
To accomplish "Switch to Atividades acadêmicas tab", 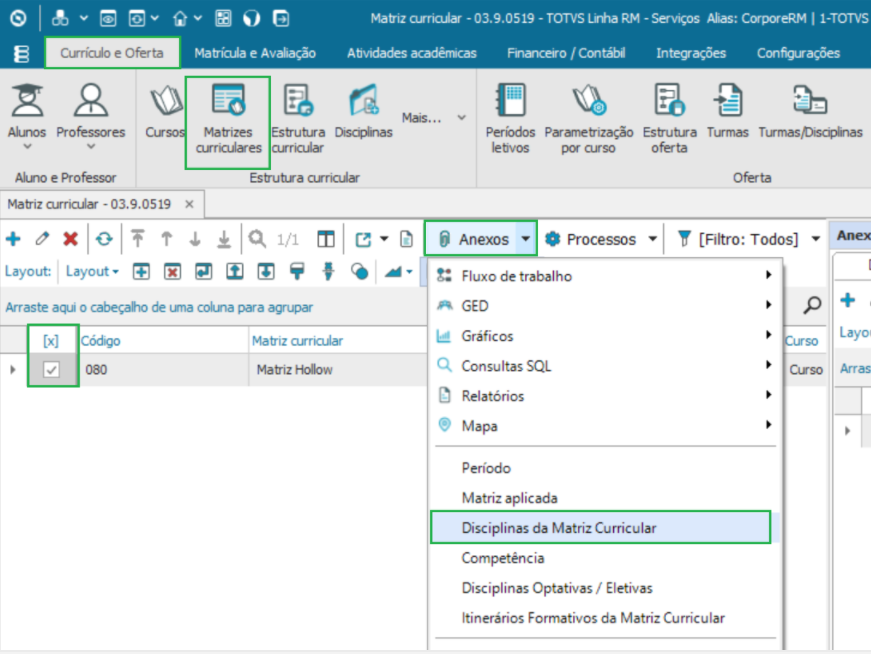I will pyautogui.click(x=412, y=53).
